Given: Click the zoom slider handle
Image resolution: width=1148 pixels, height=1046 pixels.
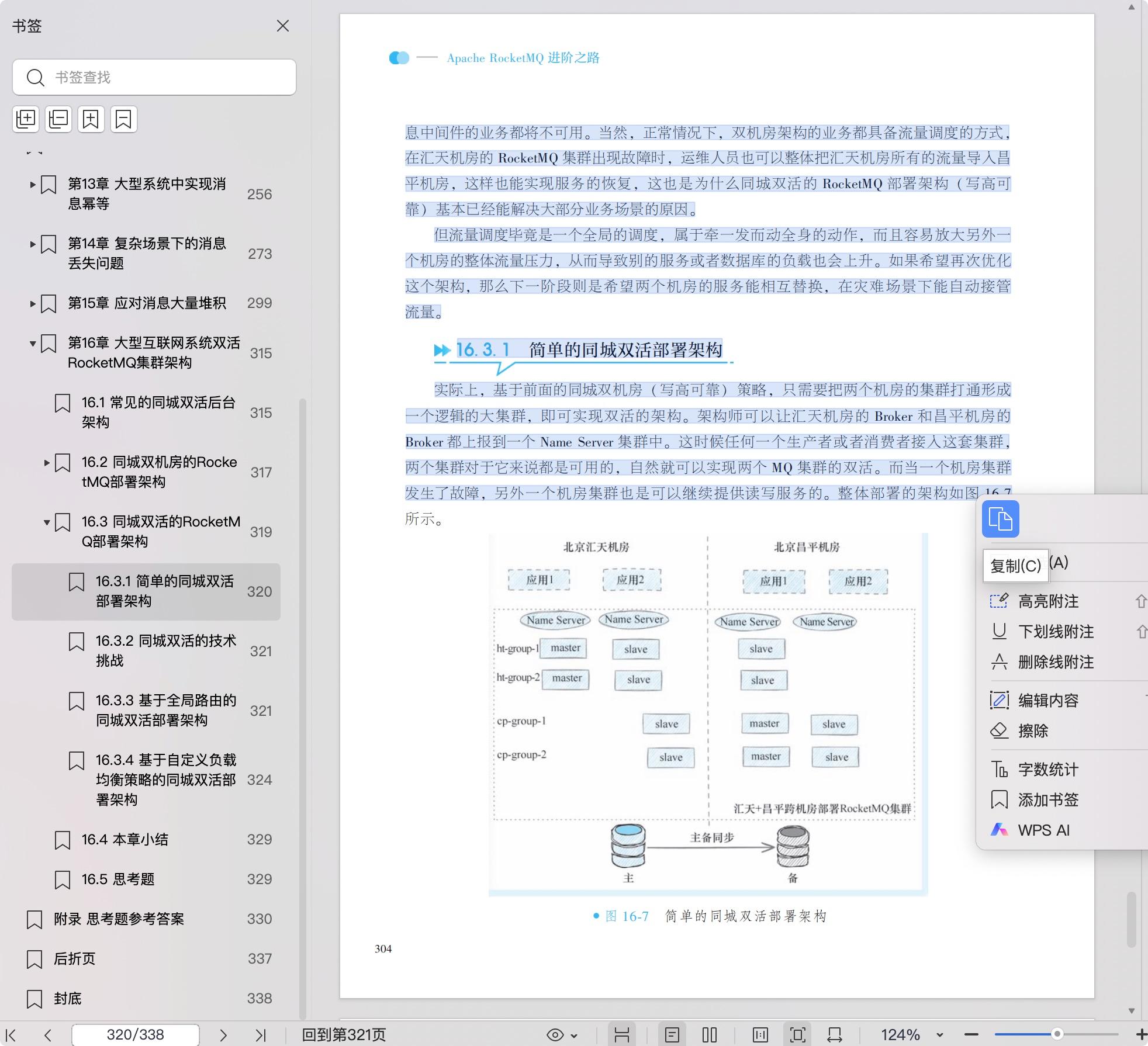Looking at the screenshot, I should 1057,1034.
